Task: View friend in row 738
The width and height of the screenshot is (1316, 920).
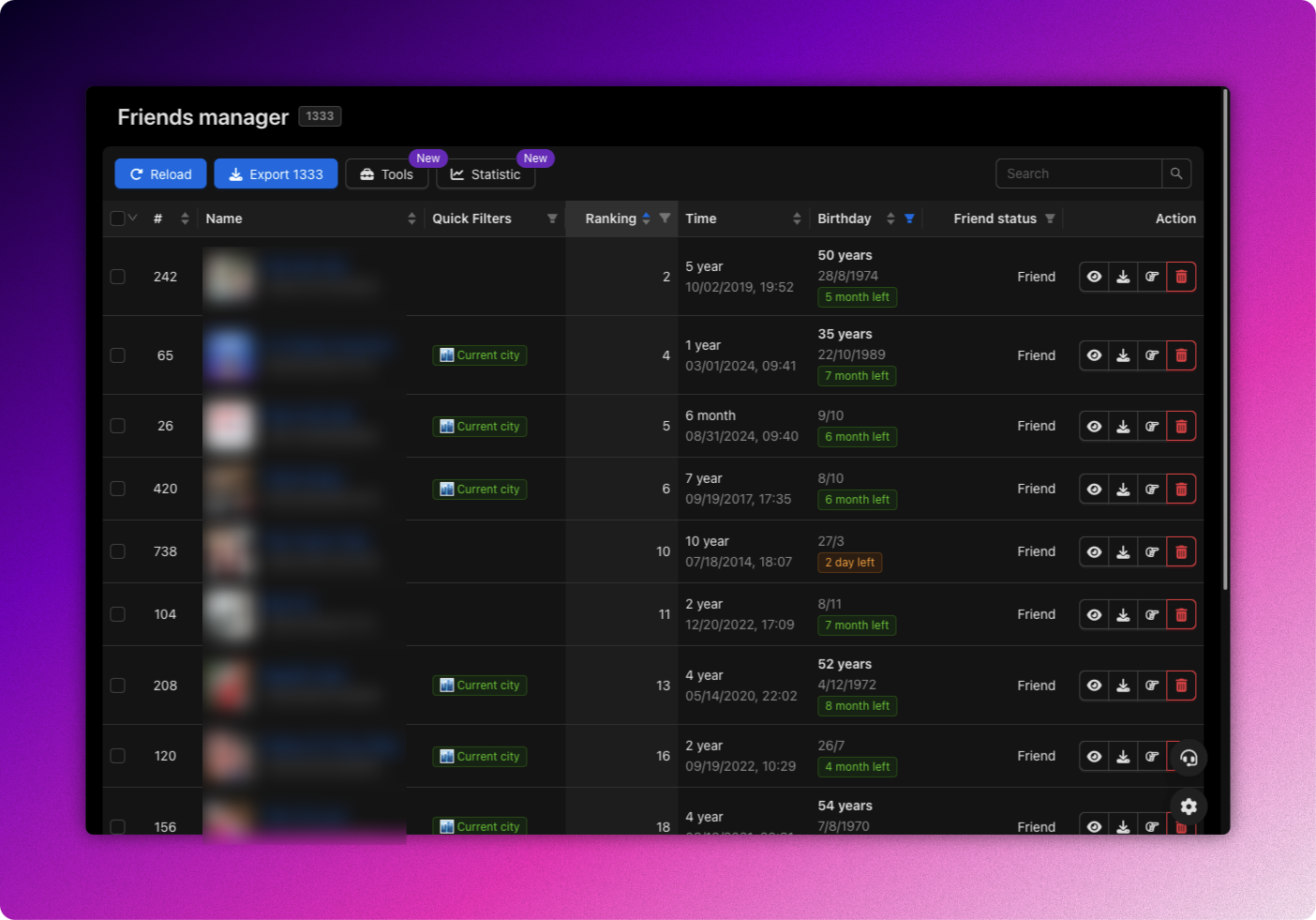Action: click(1094, 551)
